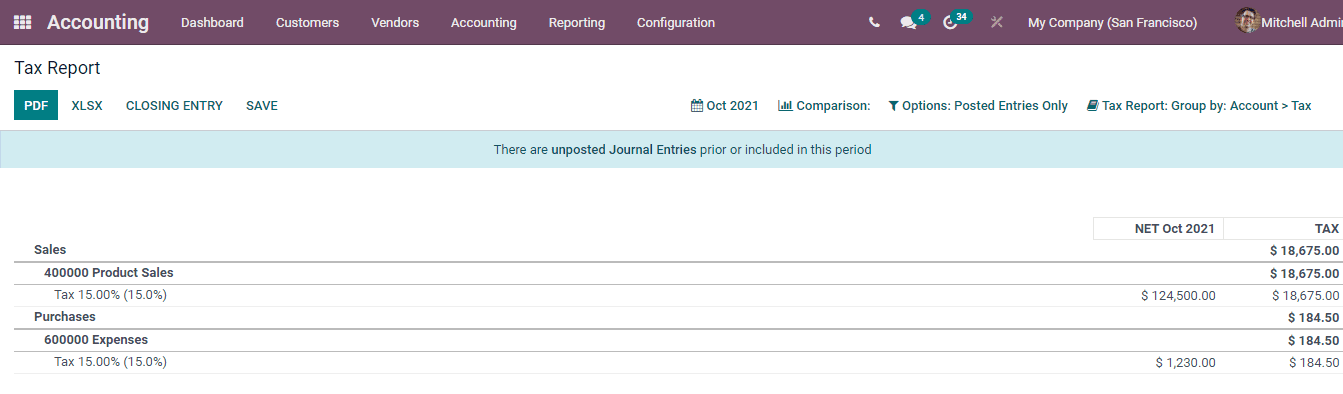The height and width of the screenshot is (394, 1343).
Task: Collapse the Purchases section row
Action: point(678,317)
